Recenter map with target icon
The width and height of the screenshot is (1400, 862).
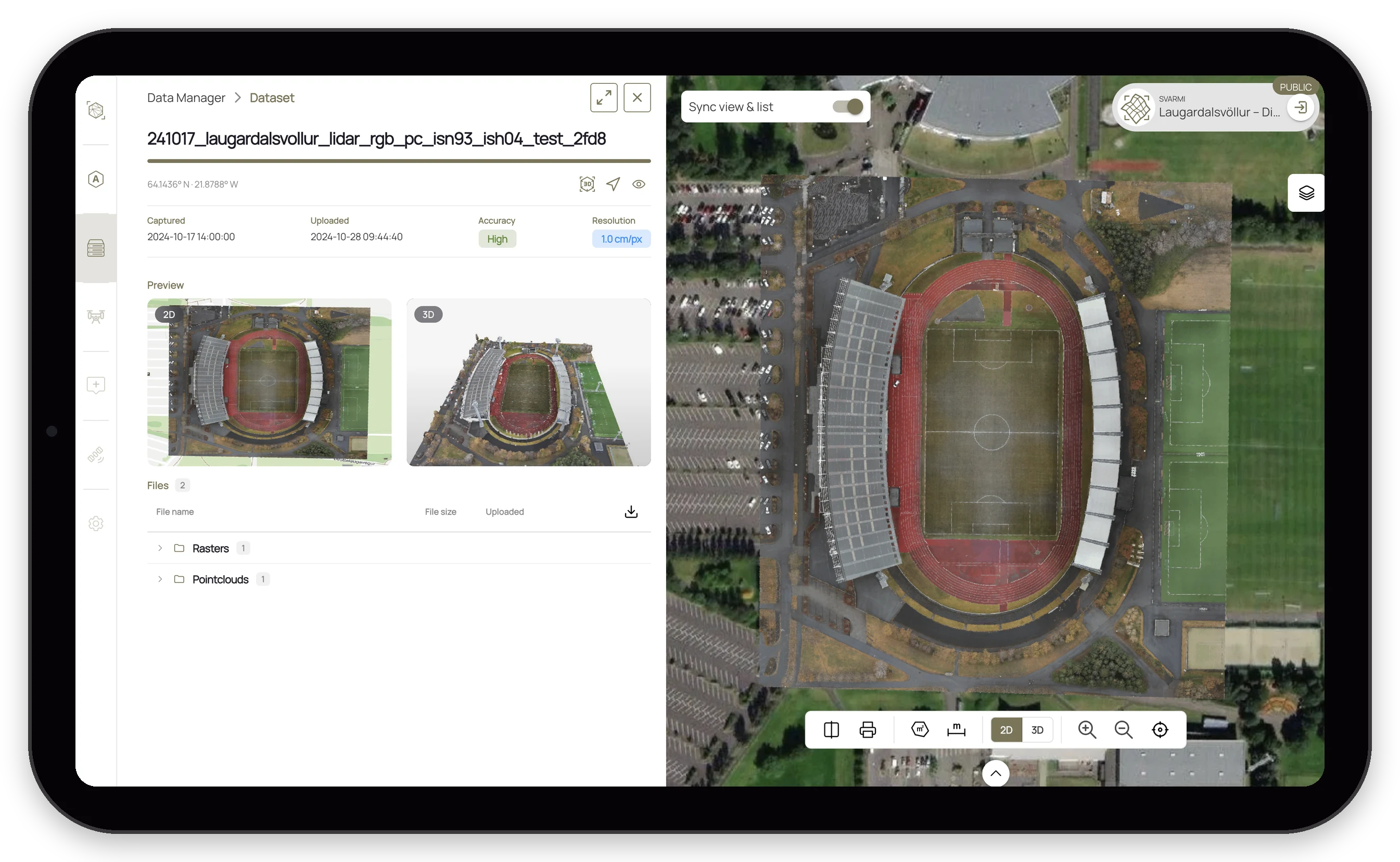click(1160, 730)
